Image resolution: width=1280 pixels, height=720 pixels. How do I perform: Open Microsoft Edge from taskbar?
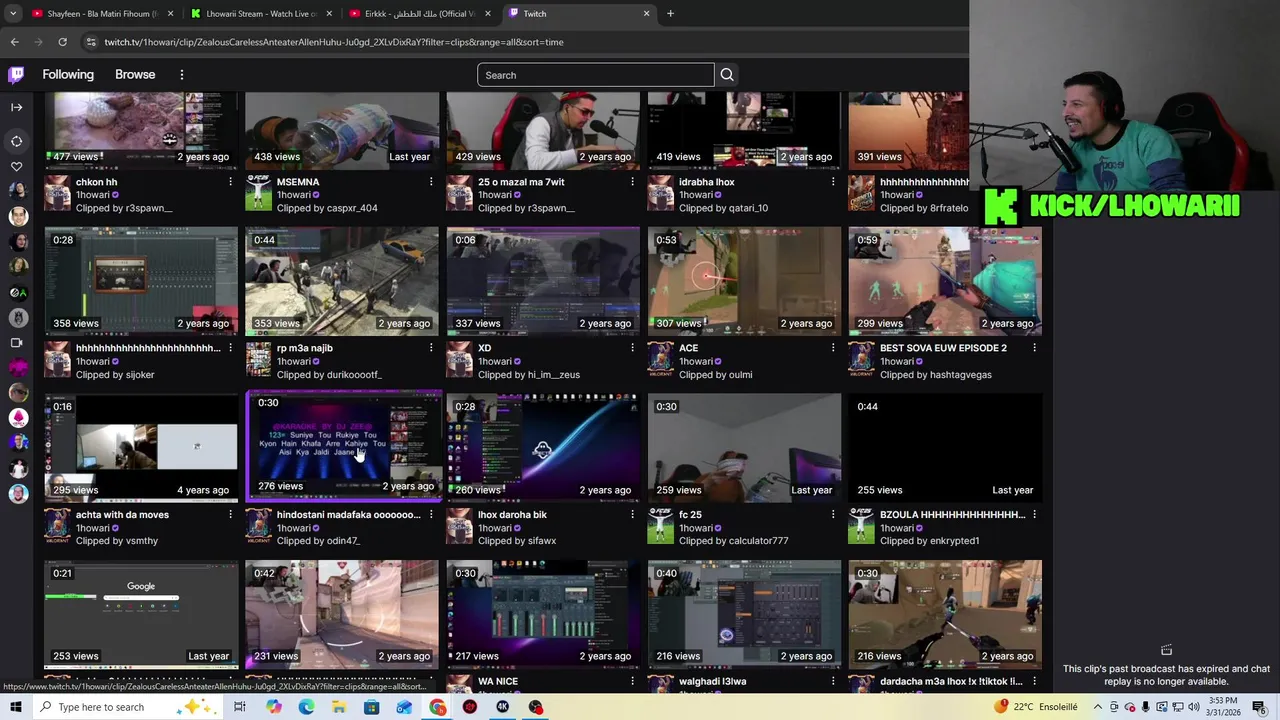click(x=306, y=707)
